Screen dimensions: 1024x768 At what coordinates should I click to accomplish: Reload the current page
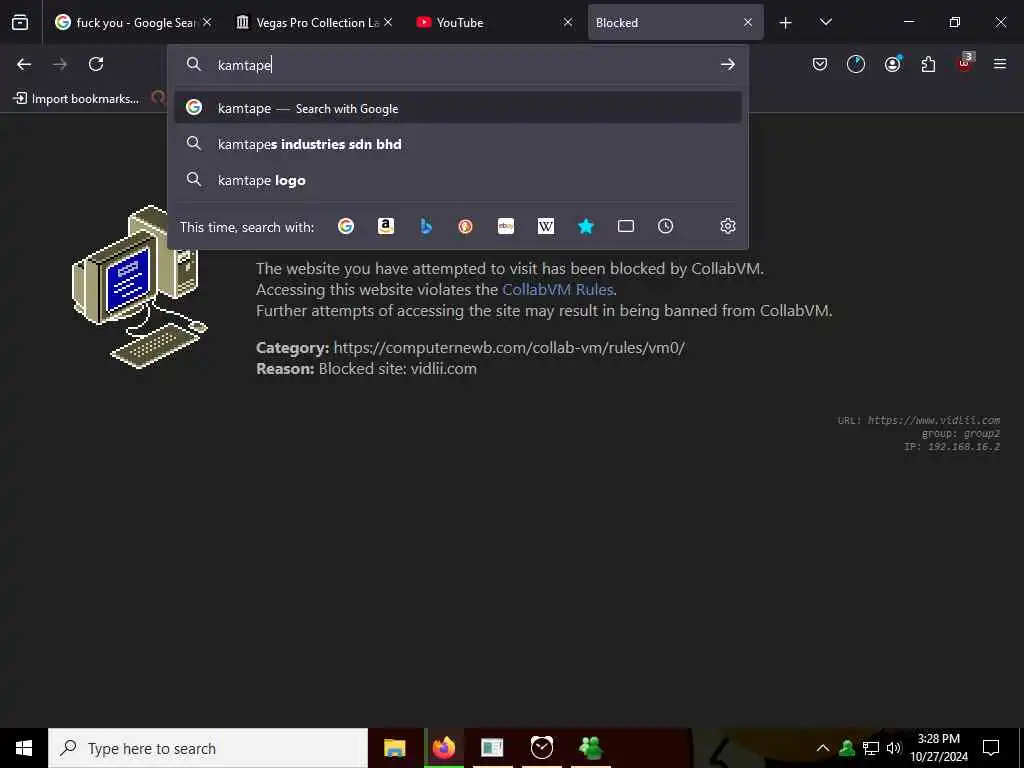(x=96, y=64)
